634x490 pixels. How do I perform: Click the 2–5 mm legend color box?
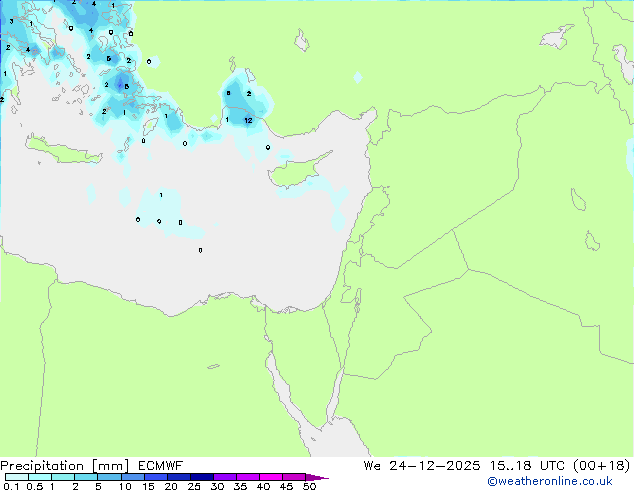point(86,477)
